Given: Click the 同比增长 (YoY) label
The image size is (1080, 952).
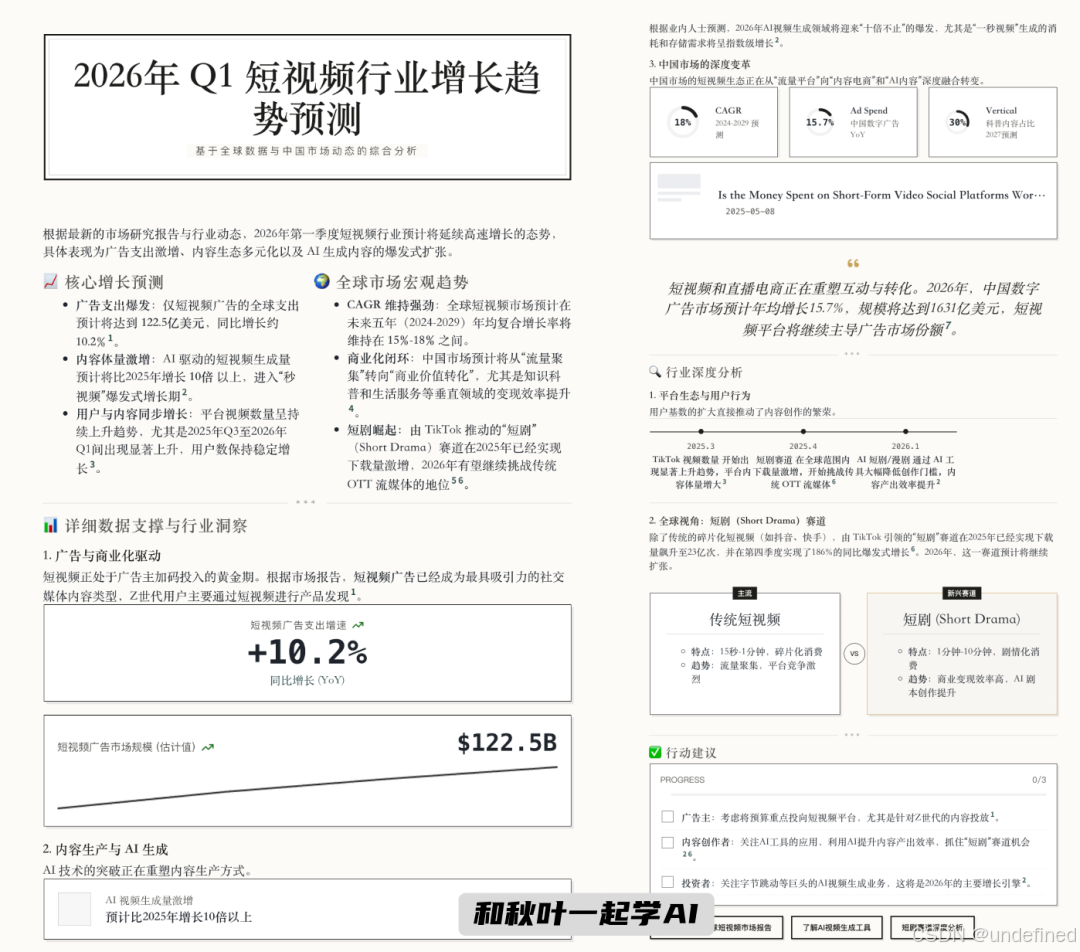Looking at the screenshot, I should 307,681.
